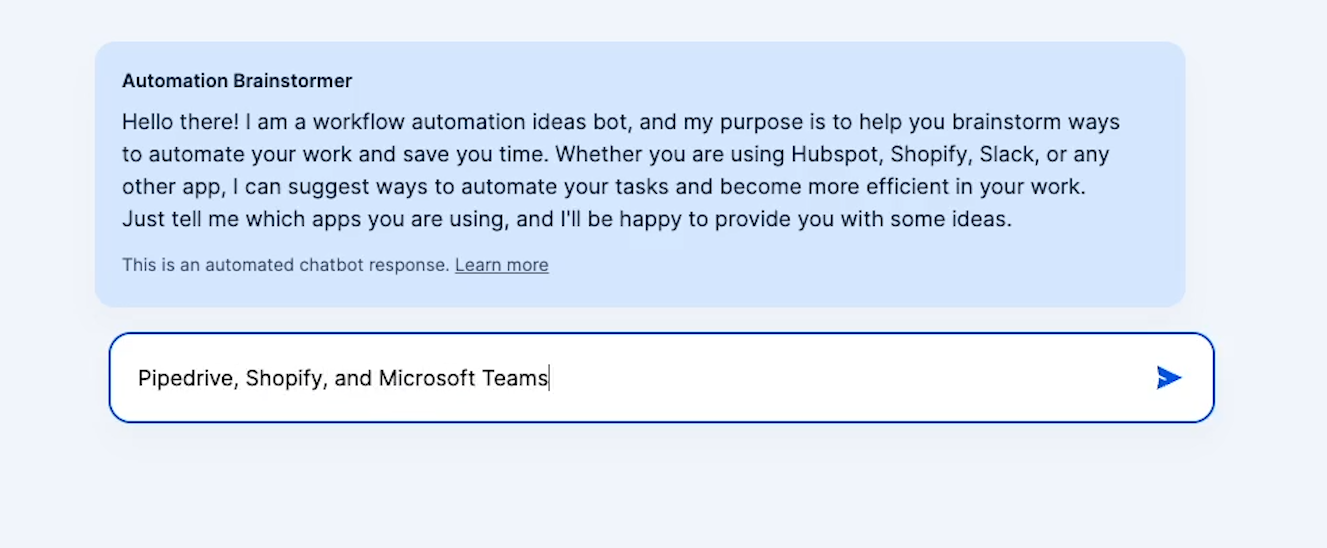
Task: Focus the chat message input field
Action: point(661,378)
